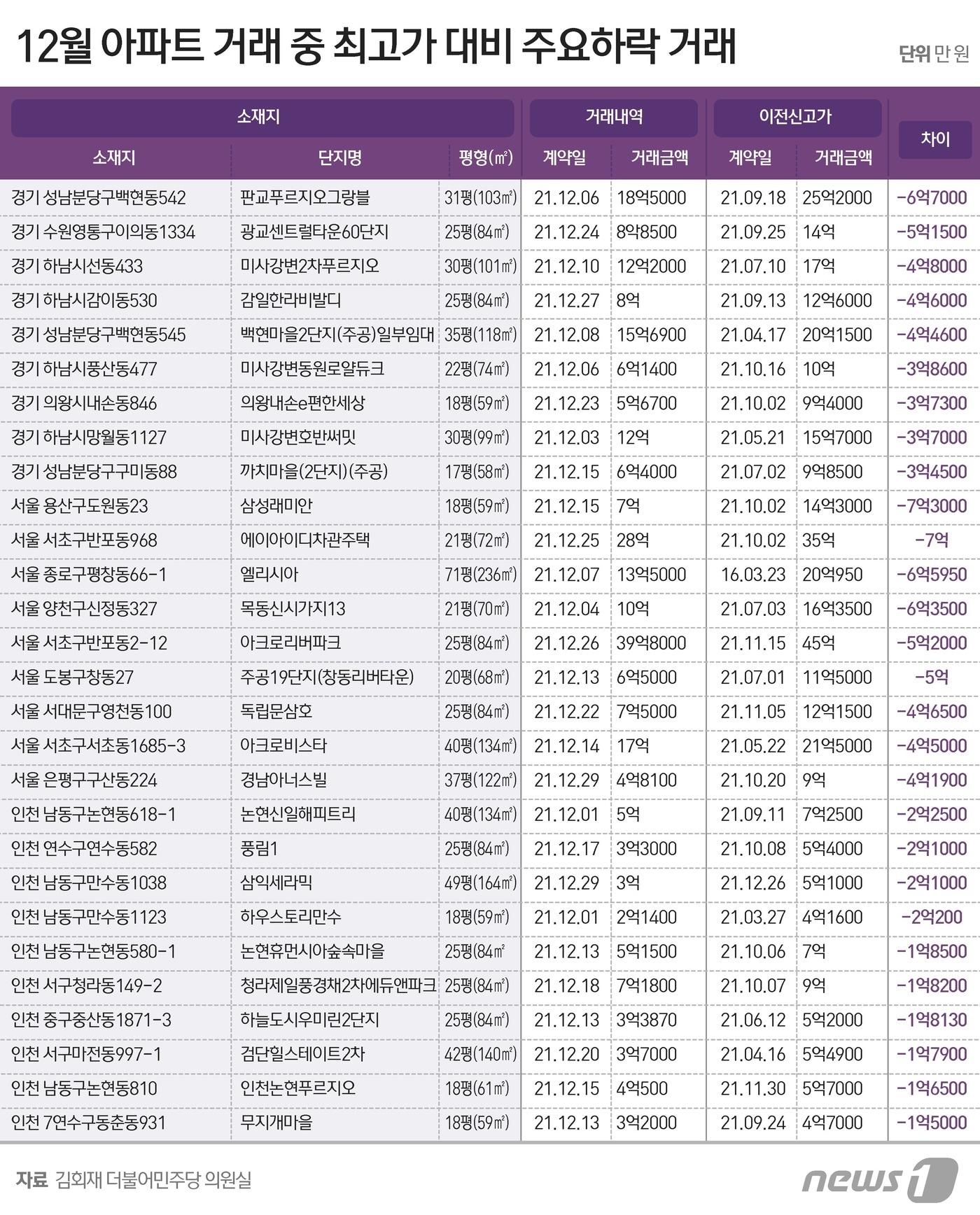Select the 삼성래미안 complex name cell
This screenshot has width=980, height=1215.
click(x=276, y=506)
